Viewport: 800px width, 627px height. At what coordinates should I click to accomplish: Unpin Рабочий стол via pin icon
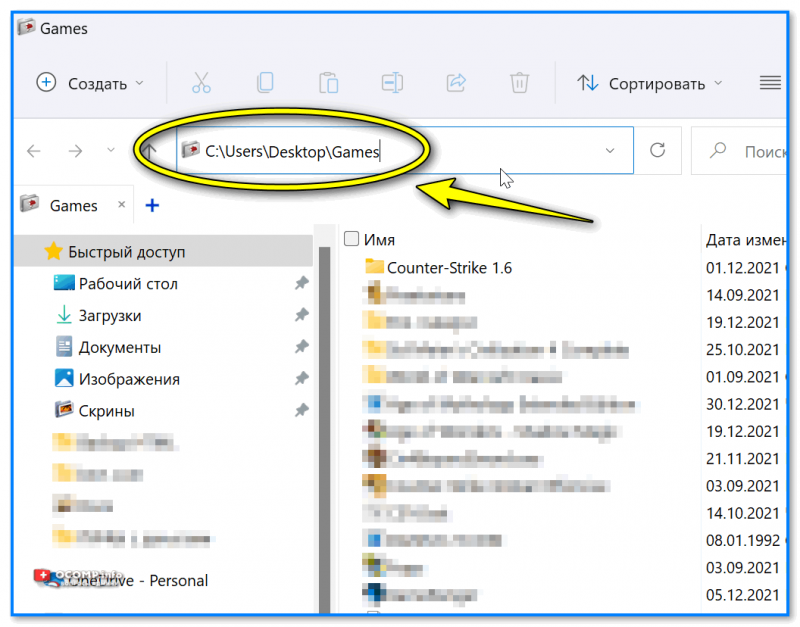click(x=302, y=283)
